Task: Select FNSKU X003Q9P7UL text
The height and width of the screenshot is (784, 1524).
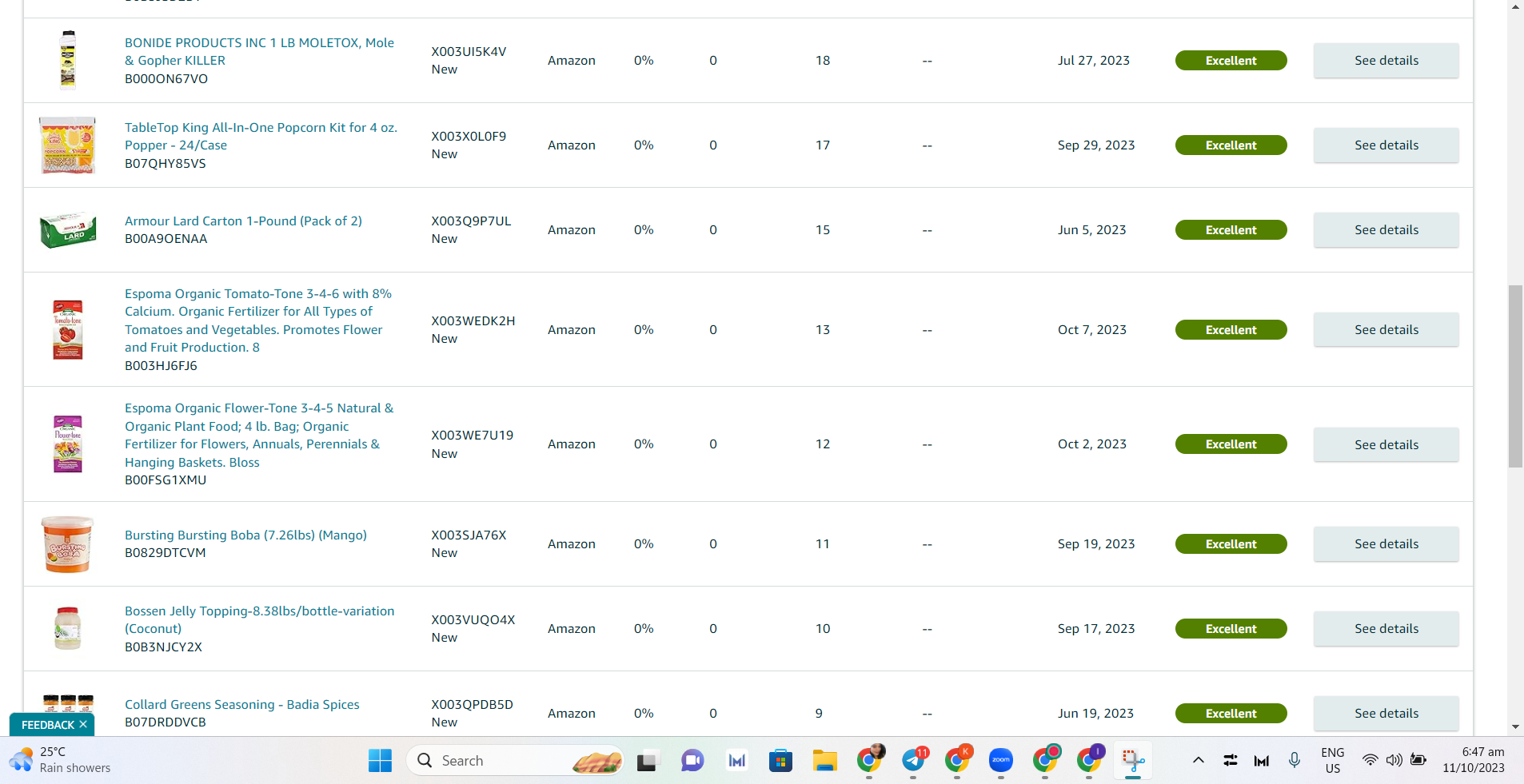Action: [471, 221]
